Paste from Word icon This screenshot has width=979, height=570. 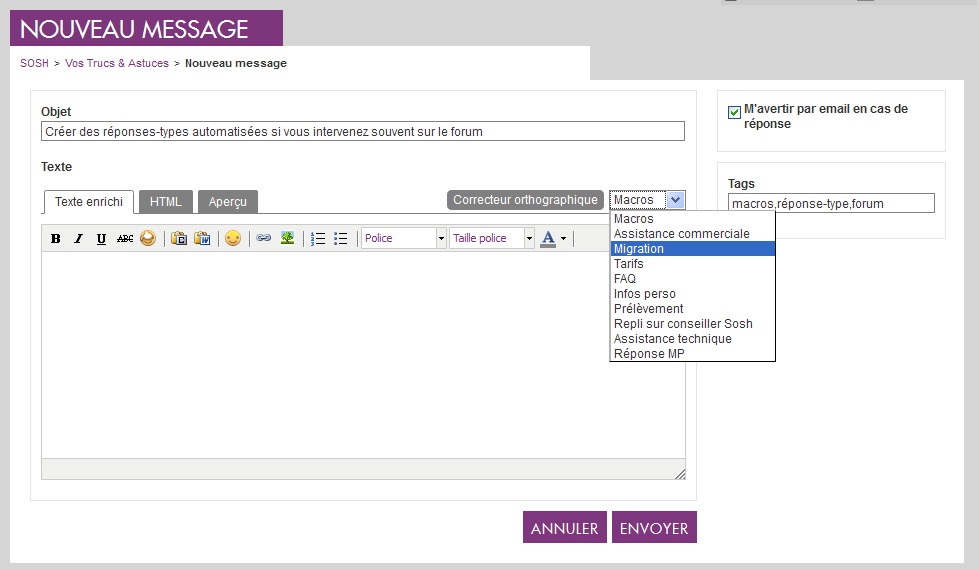pyautogui.click(x=202, y=239)
